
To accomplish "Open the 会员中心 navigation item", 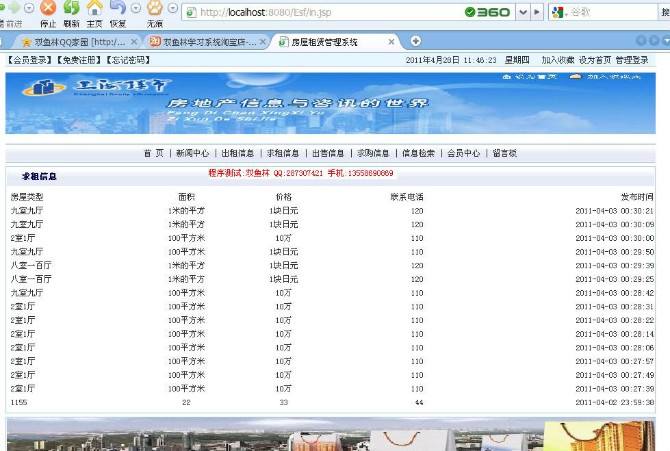I will point(464,153).
